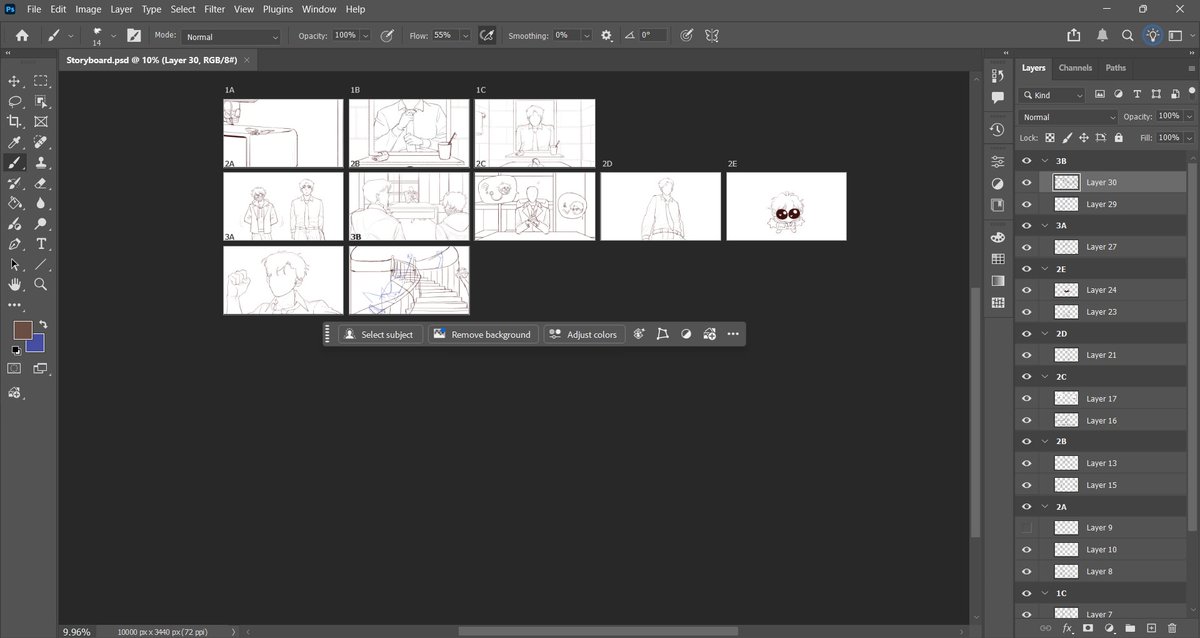Viewport: 1200px width, 638px height.
Task: Collapse the 2E layer group
Action: [1045, 269]
